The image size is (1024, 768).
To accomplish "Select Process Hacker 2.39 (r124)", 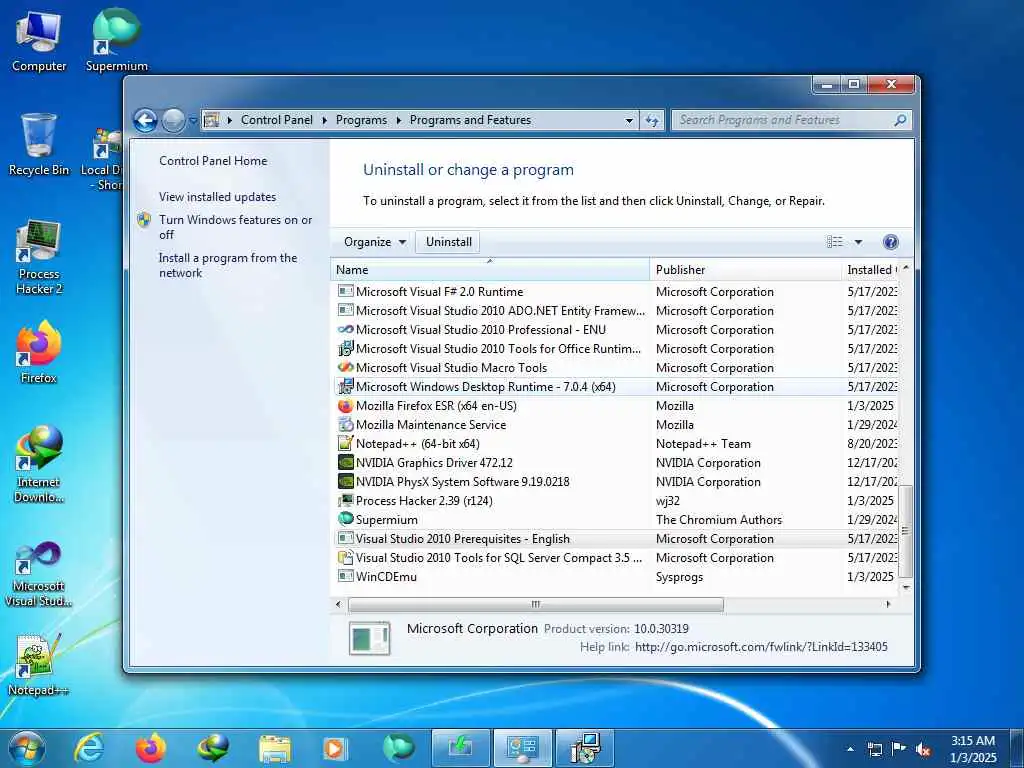I will [x=616, y=501].
